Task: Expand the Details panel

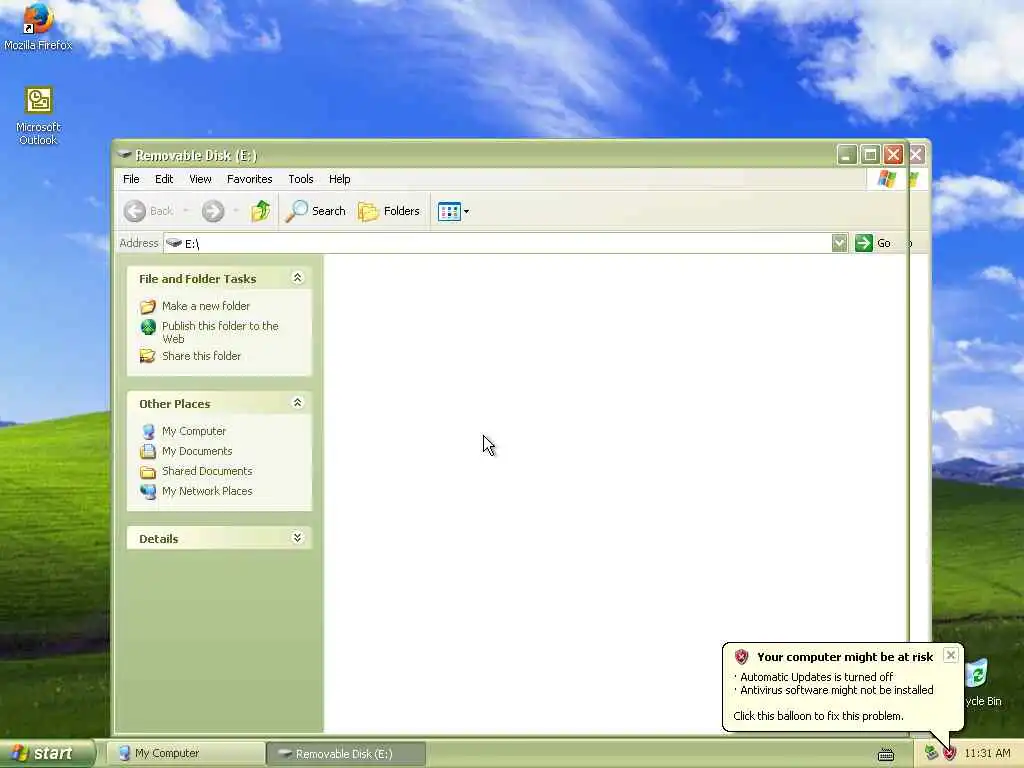Action: (x=297, y=537)
